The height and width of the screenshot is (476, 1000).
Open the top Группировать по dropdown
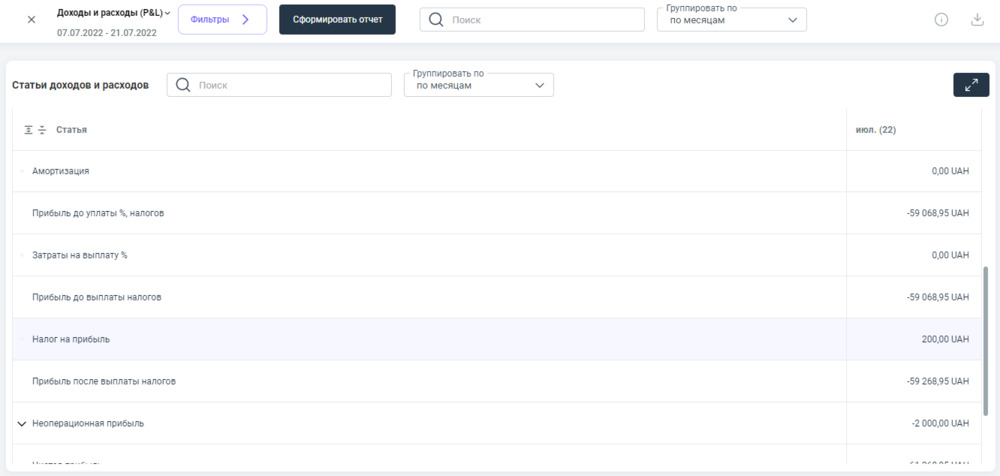tap(731, 20)
